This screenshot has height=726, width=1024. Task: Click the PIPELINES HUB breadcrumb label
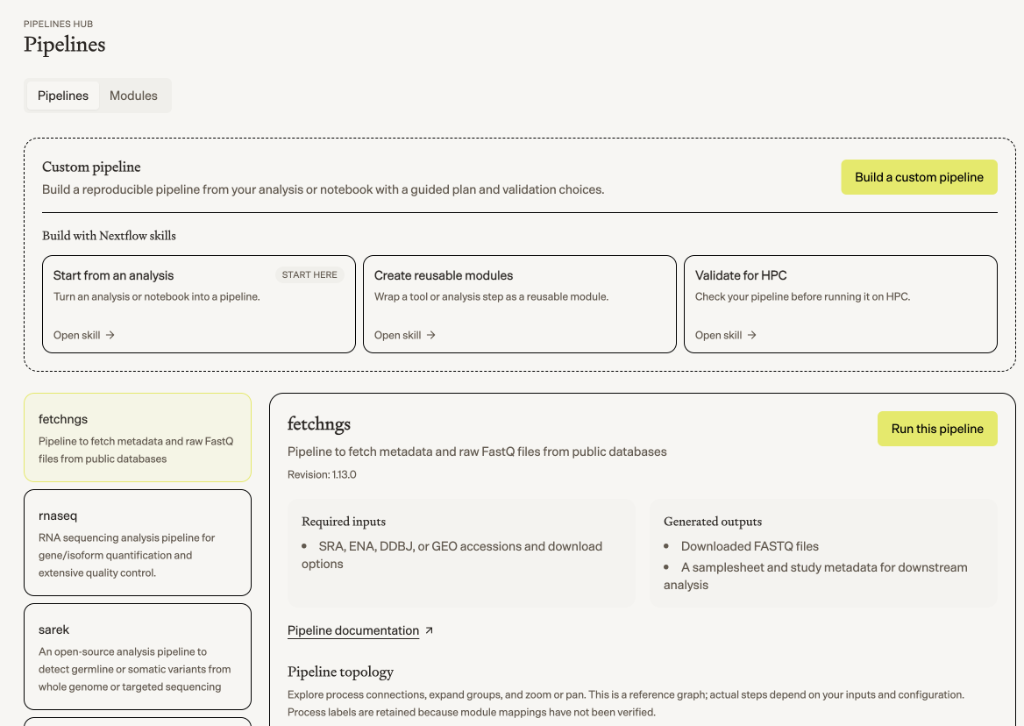[x=58, y=24]
